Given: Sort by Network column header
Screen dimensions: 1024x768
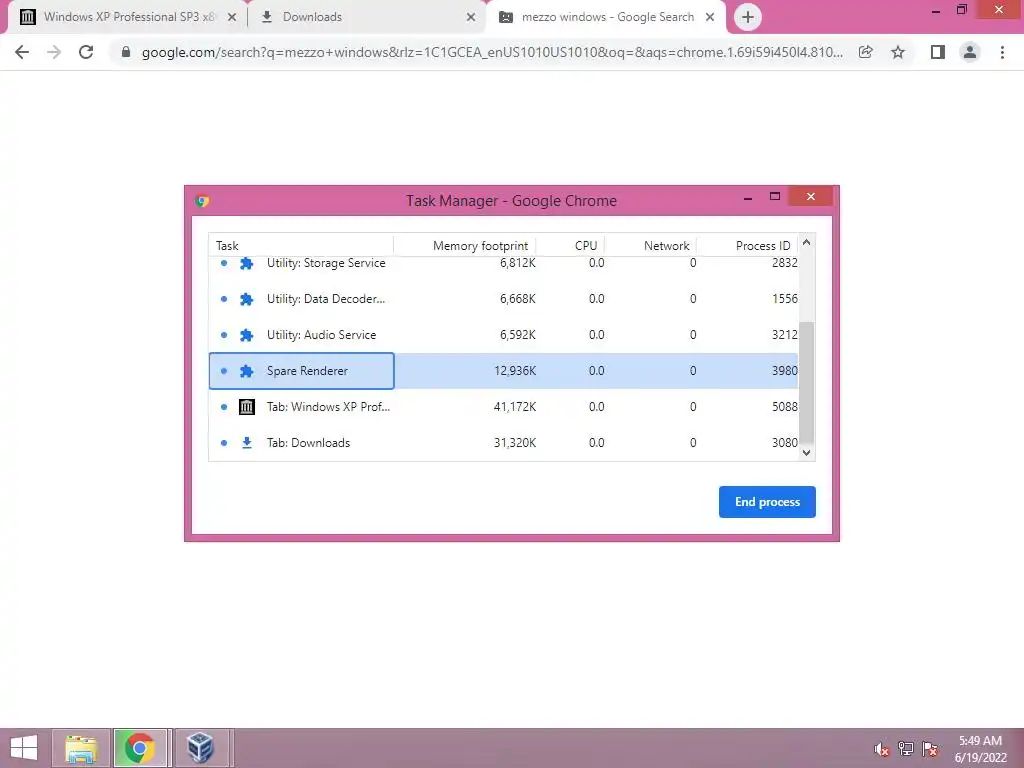Looking at the screenshot, I should [x=650, y=246].
